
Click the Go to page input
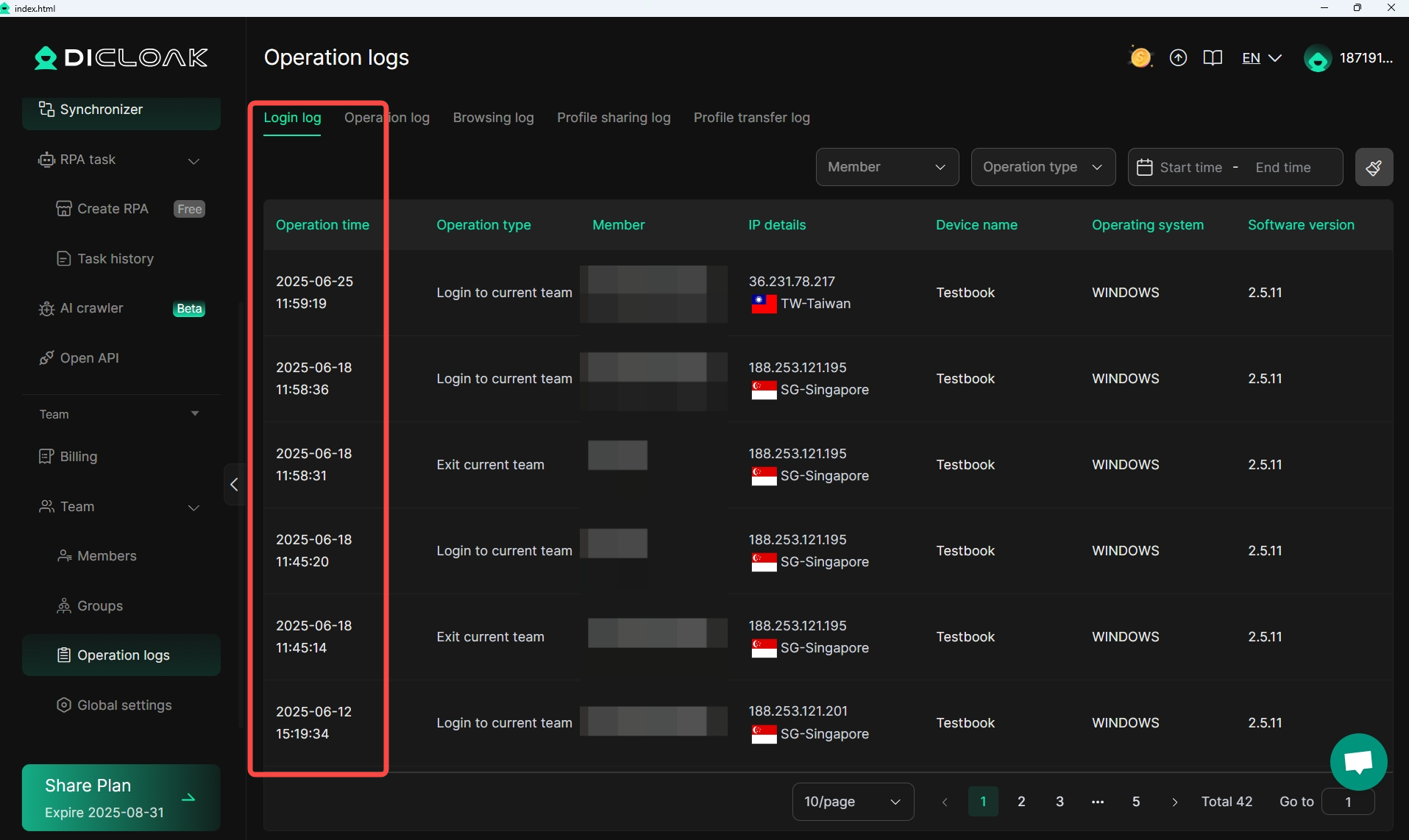click(x=1348, y=802)
